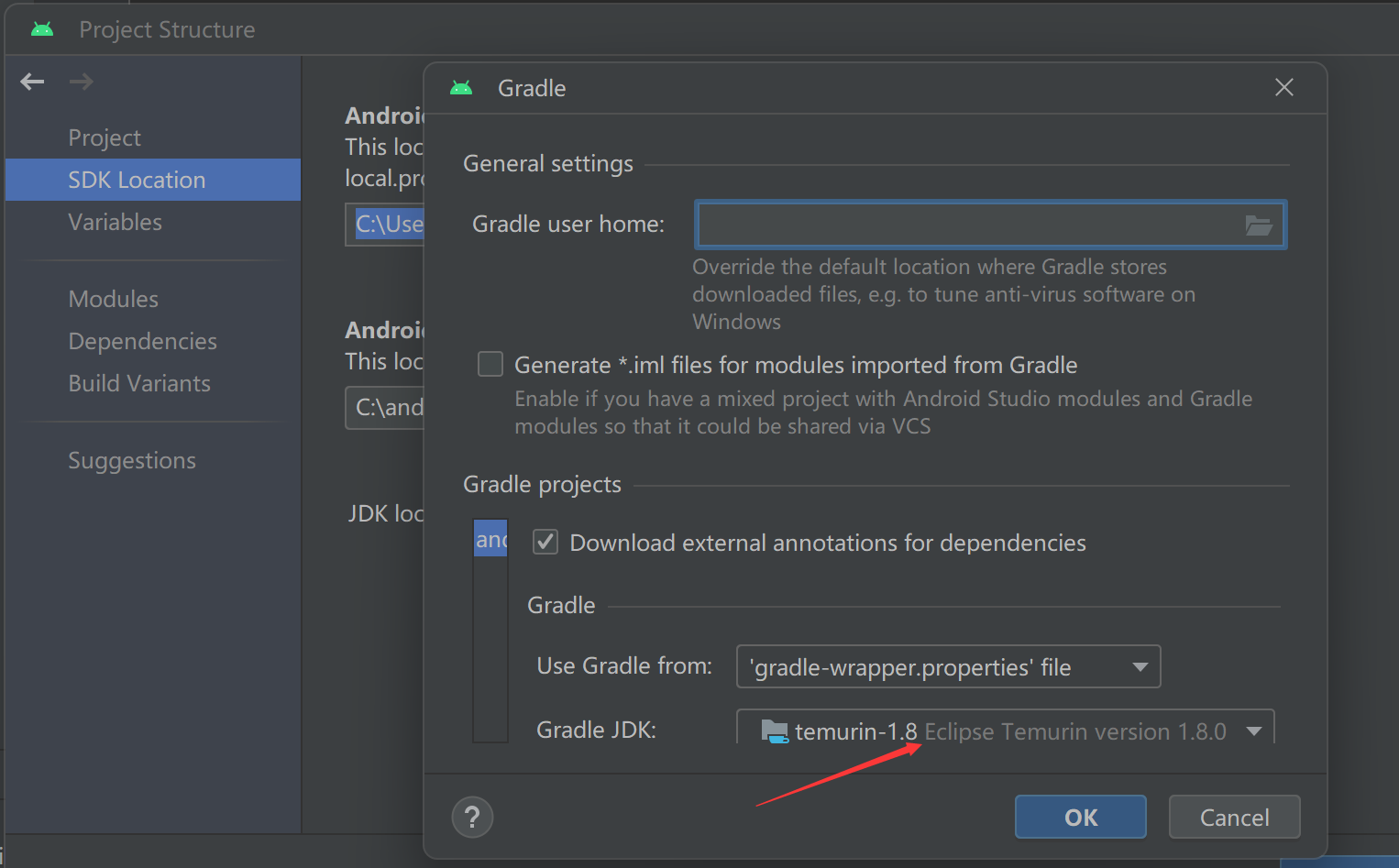The width and height of the screenshot is (1399, 868).
Task: Click the Android icon in Project Structure title
Action: [x=42, y=29]
